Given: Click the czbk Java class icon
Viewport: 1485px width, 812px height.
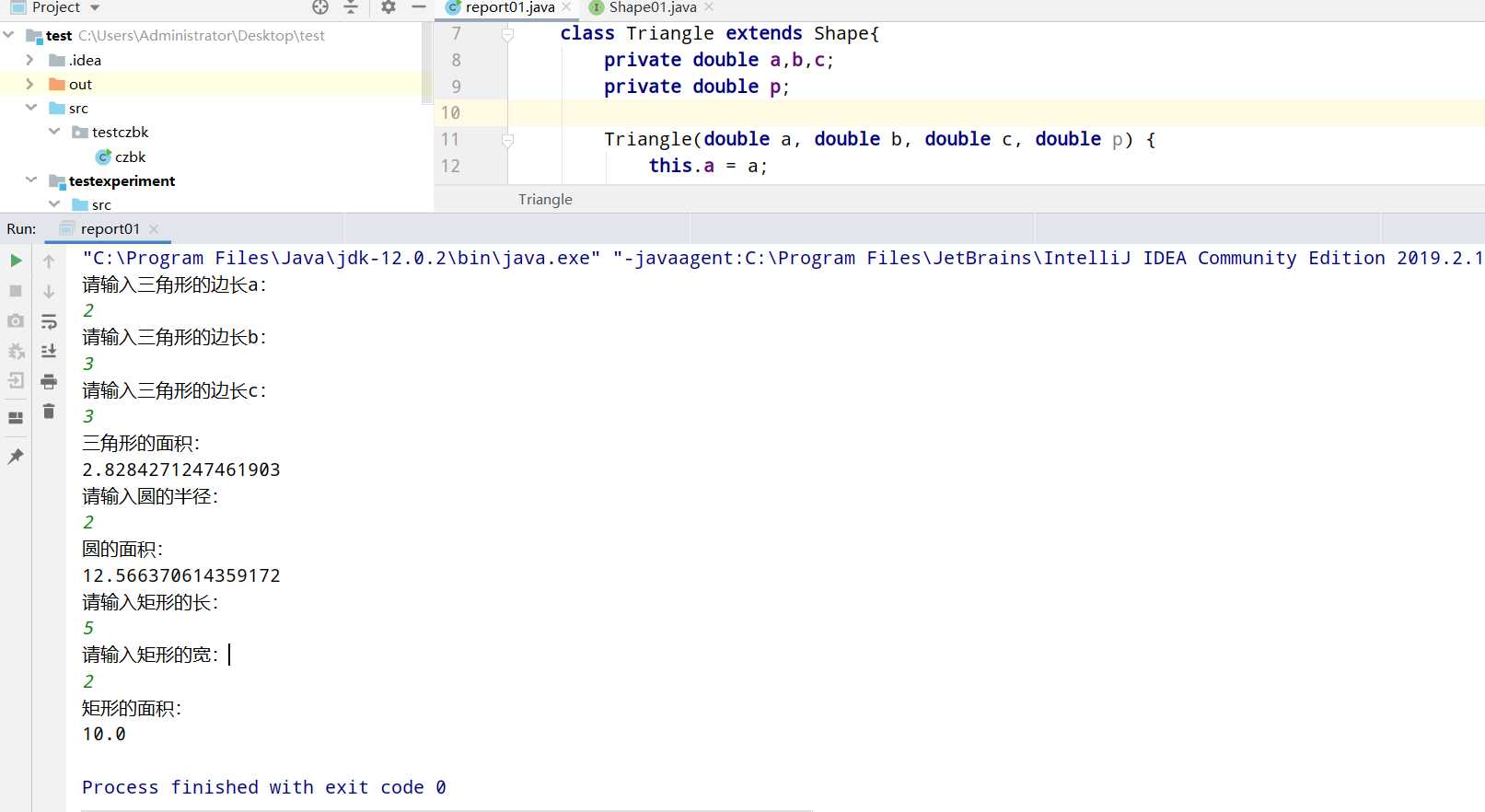Looking at the screenshot, I should click(x=103, y=157).
